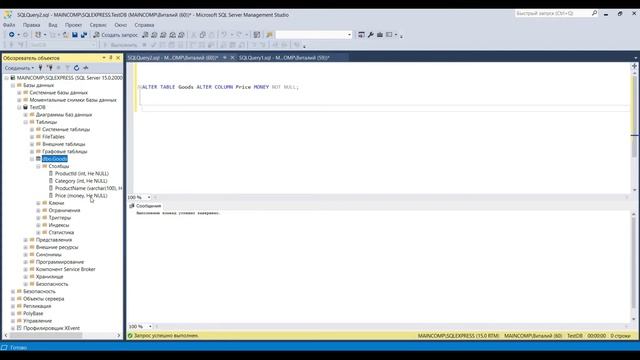Close the Object Explorer panel

118,58
